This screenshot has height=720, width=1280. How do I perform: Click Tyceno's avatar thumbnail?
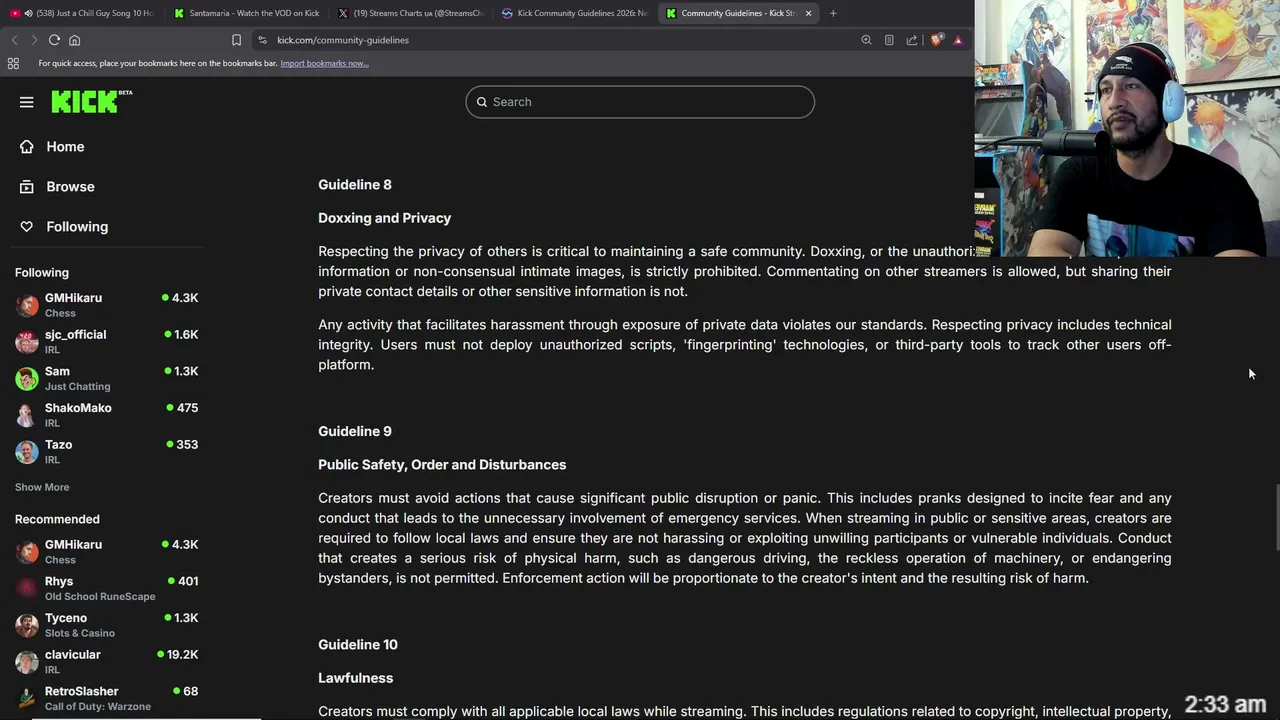tap(27, 625)
